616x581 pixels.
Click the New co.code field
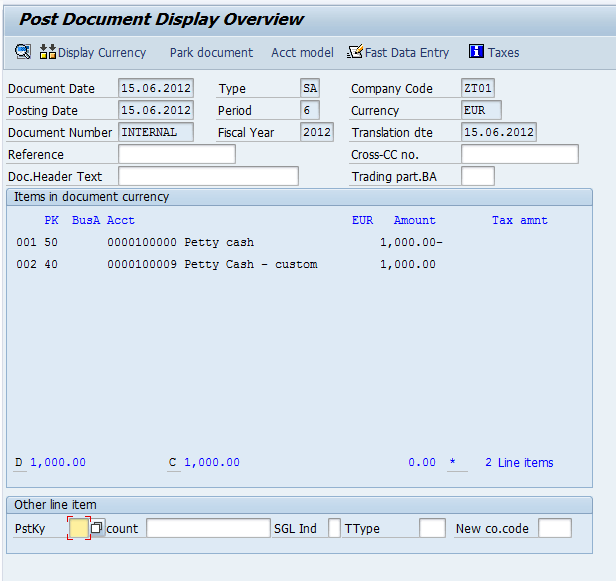coord(554,528)
